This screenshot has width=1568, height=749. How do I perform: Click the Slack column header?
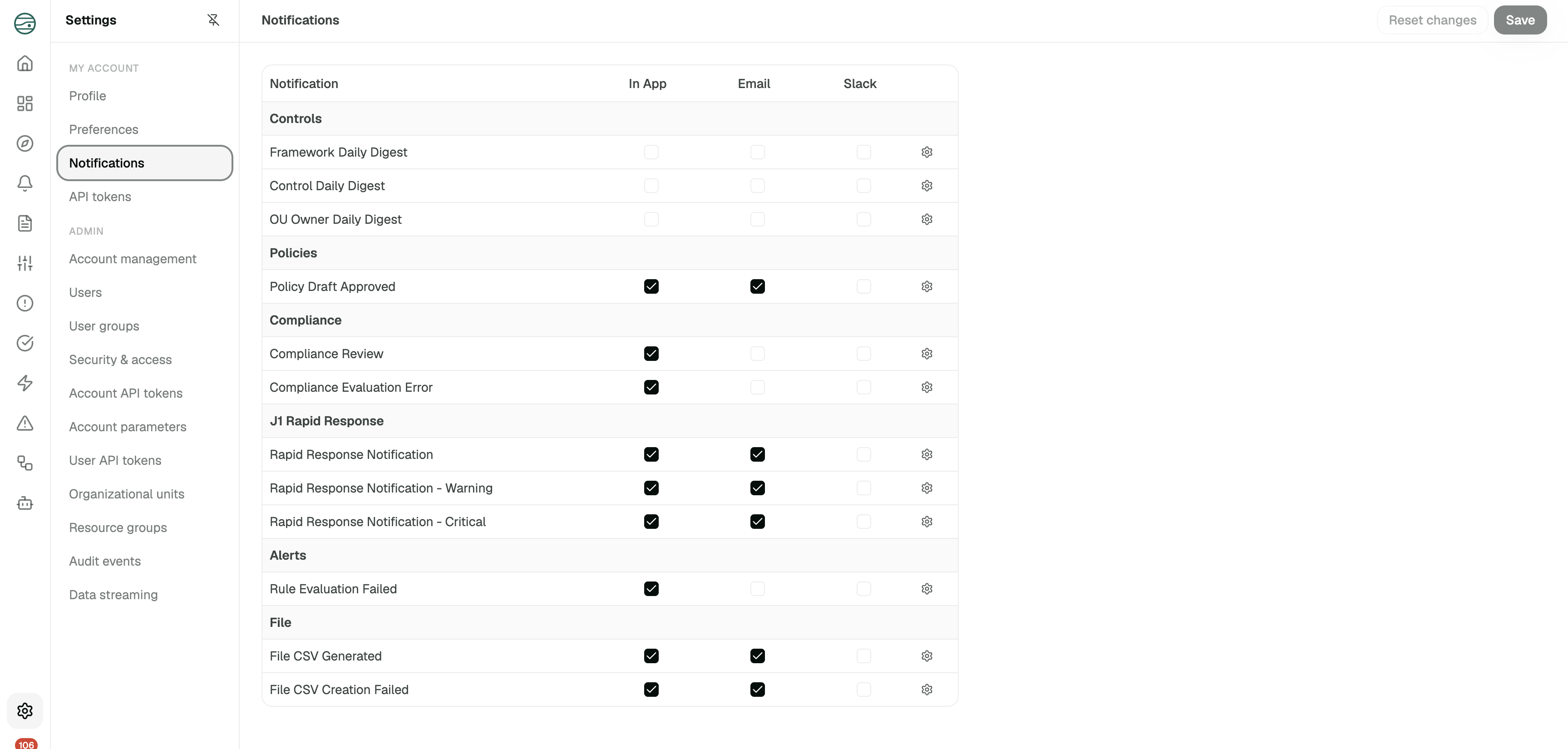pos(859,84)
